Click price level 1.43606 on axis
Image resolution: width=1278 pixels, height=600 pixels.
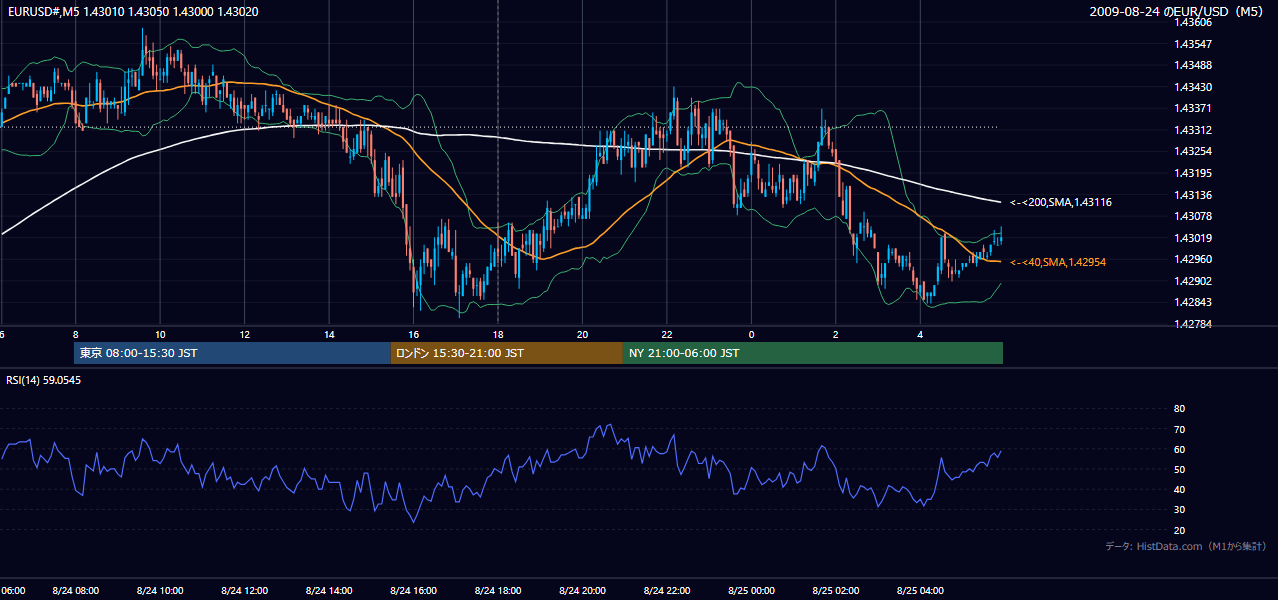coord(1193,22)
